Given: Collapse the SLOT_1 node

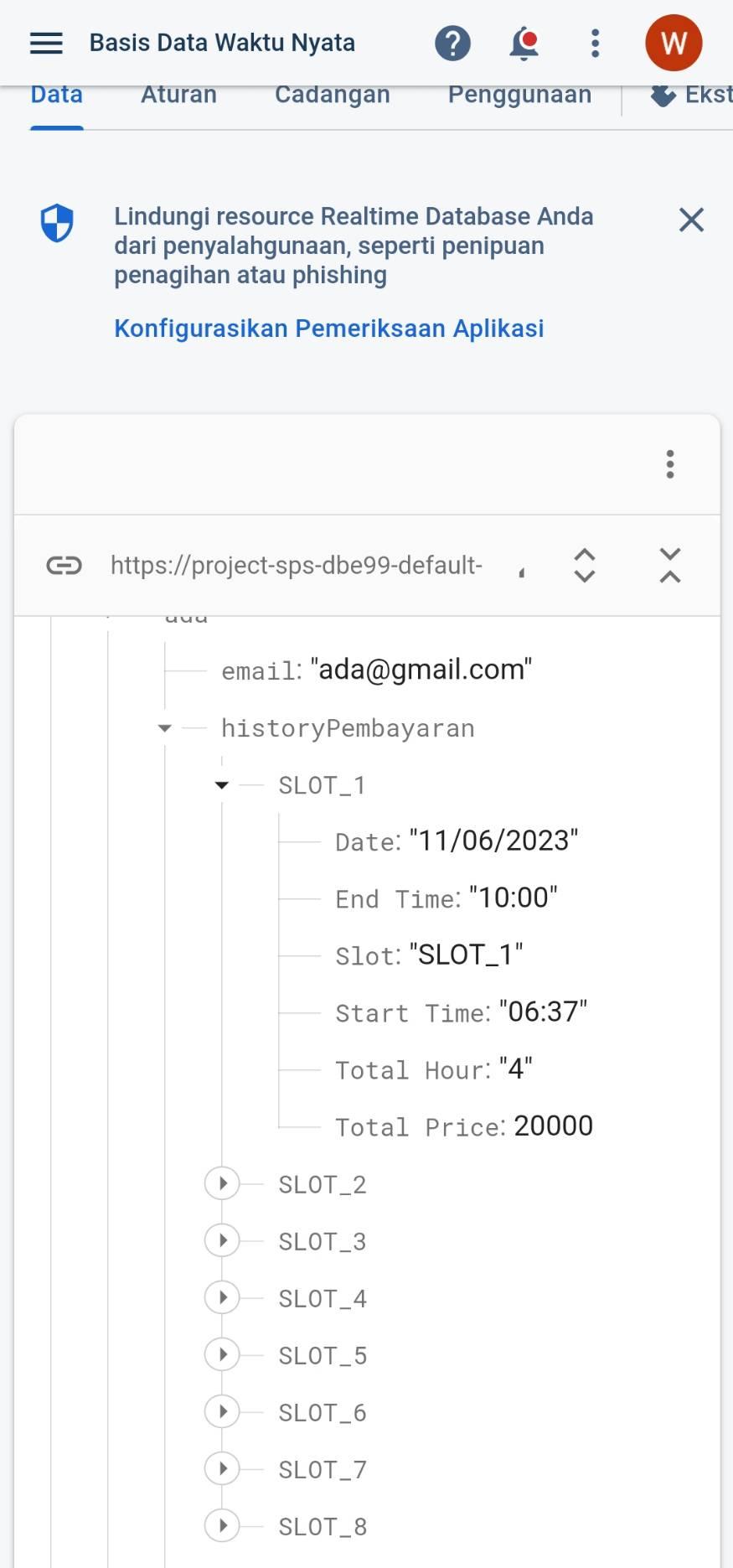Looking at the screenshot, I should [x=222, y=785].
